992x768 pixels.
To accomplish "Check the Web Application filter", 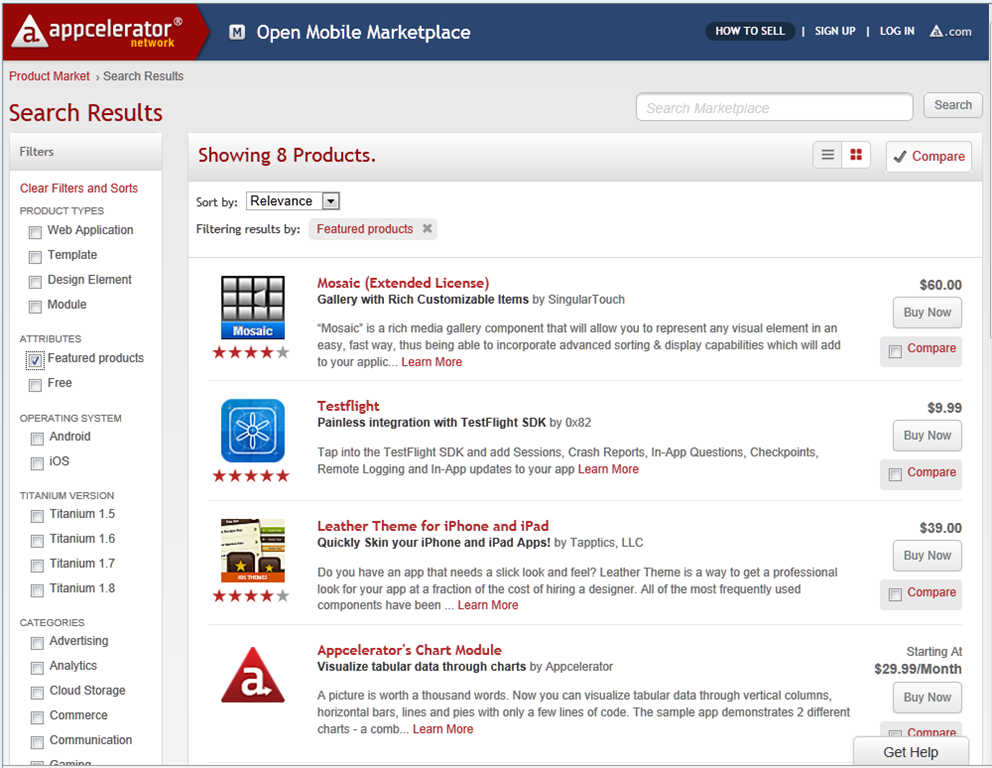I will click(35, 232).
